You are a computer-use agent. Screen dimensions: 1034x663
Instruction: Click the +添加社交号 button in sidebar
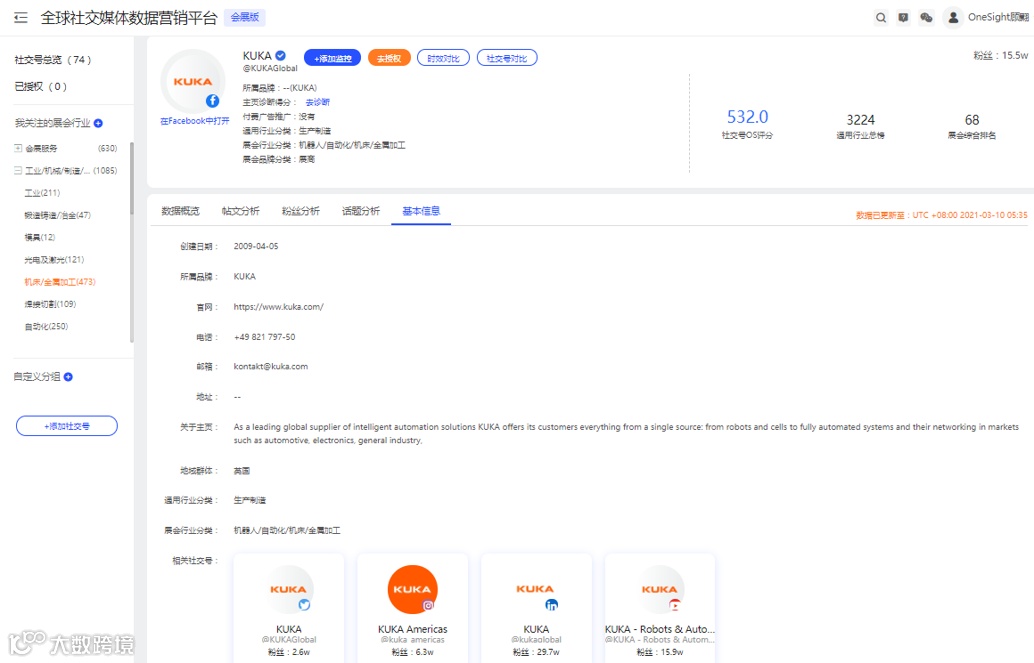click(x=67, y=426)
